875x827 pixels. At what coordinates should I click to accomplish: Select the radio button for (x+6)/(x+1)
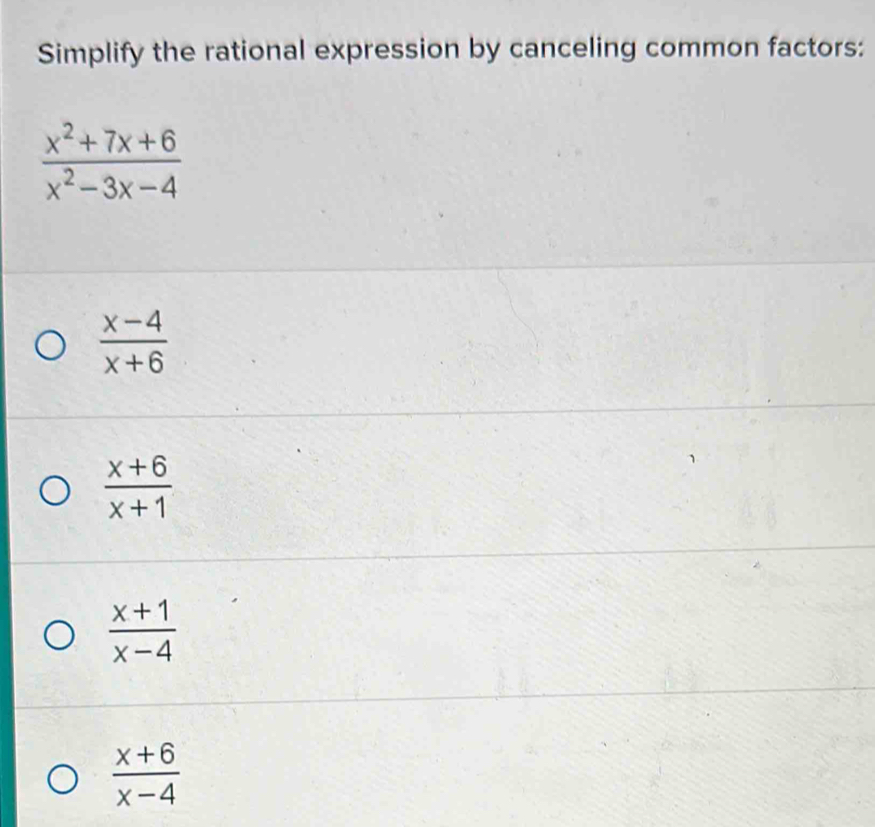point(57,488)
